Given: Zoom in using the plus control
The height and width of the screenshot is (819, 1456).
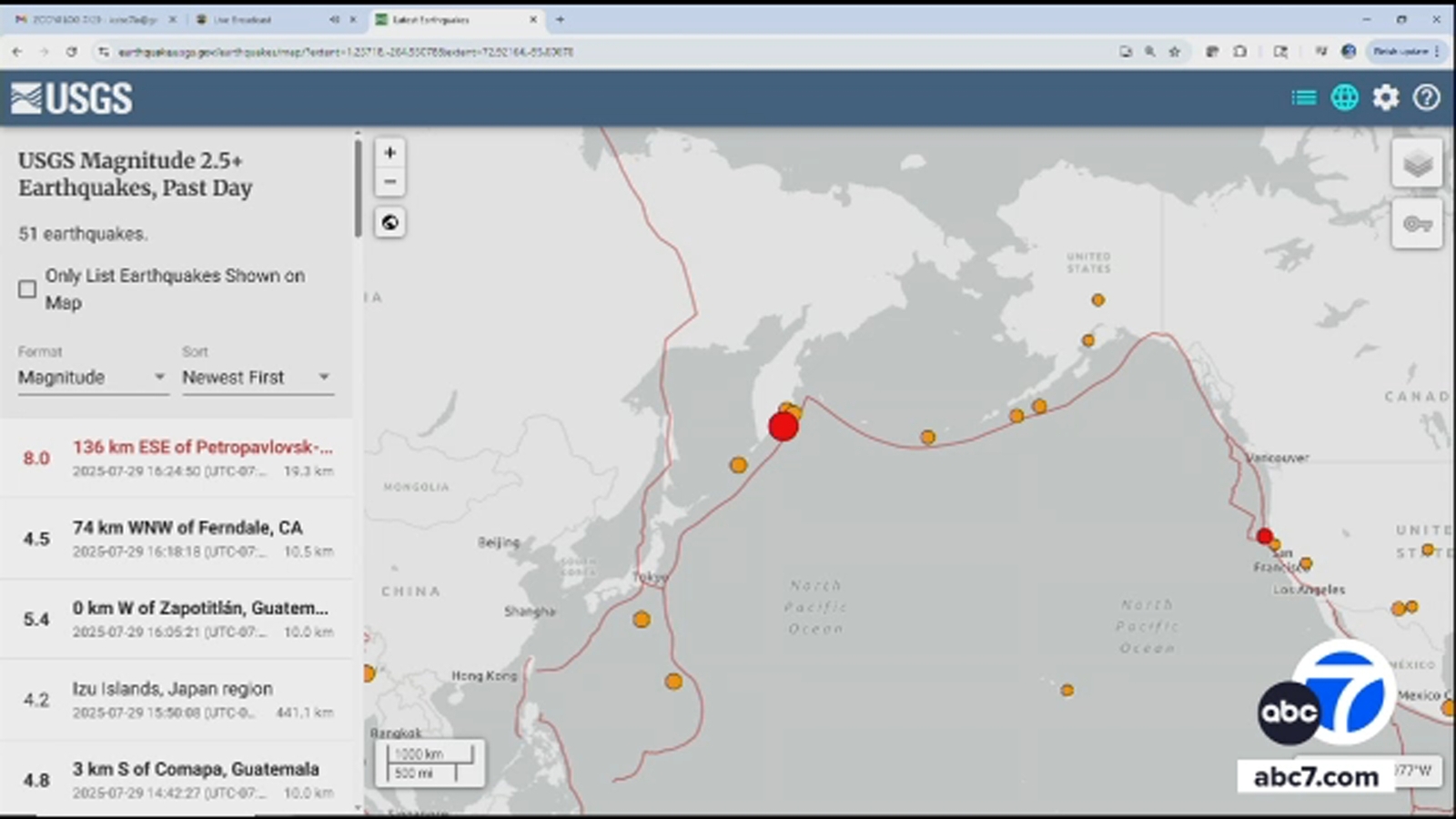Looking at the screenshot, I should (x=389, y=153).
